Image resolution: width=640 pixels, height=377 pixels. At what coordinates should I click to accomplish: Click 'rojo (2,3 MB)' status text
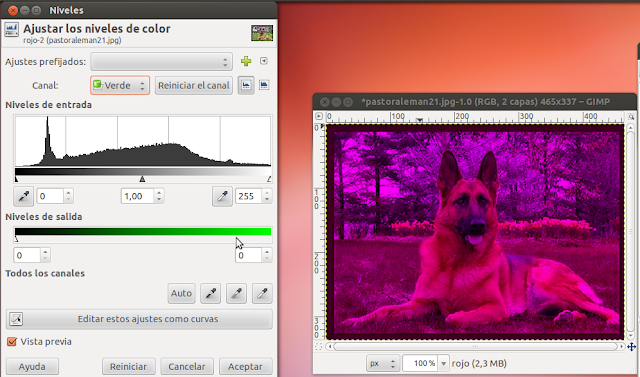(479, 363)
